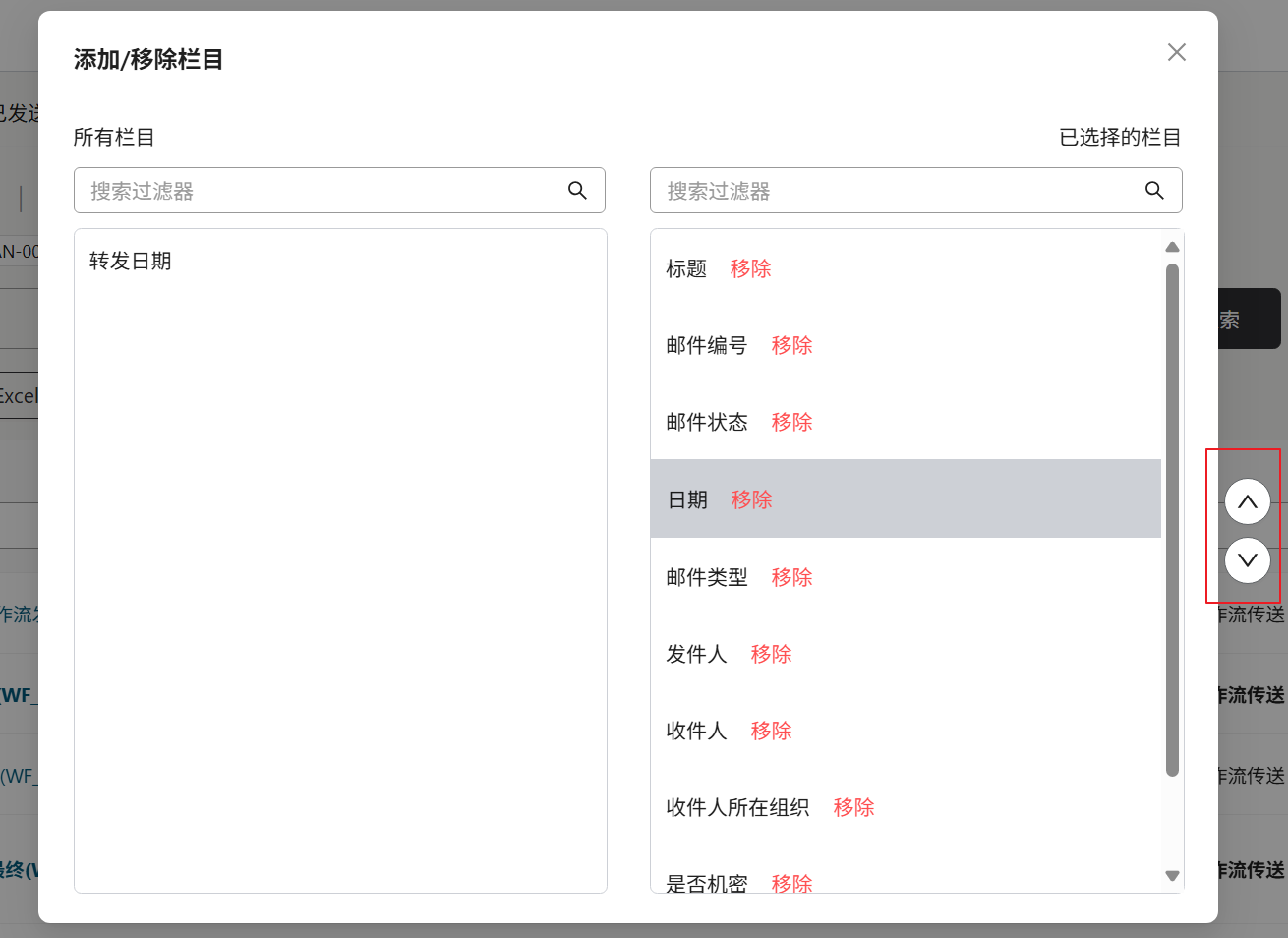This screenshot has width=1288, height=938.
Task: Remove the 邮件编号 column
Action: pyautogui.click(x=791, y=346)
